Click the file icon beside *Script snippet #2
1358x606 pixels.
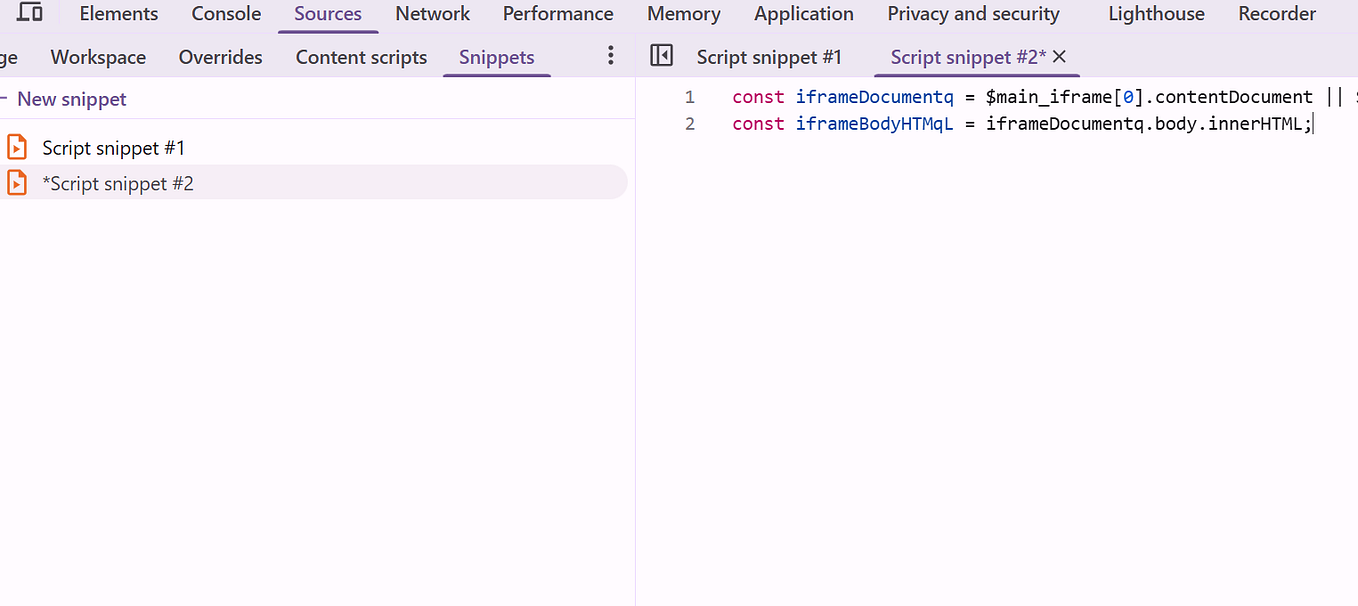pyautogui.click(x=17, y=182)
